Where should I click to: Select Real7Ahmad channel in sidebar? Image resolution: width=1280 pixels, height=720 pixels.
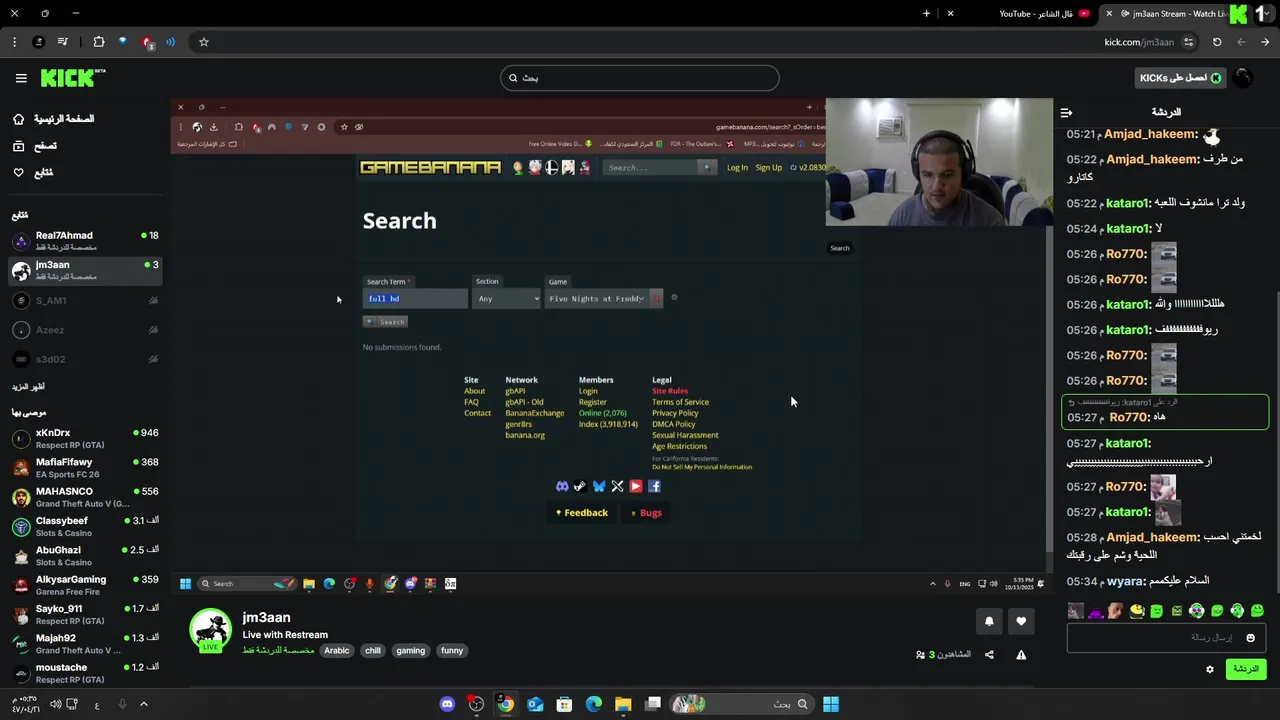[84, 241]
